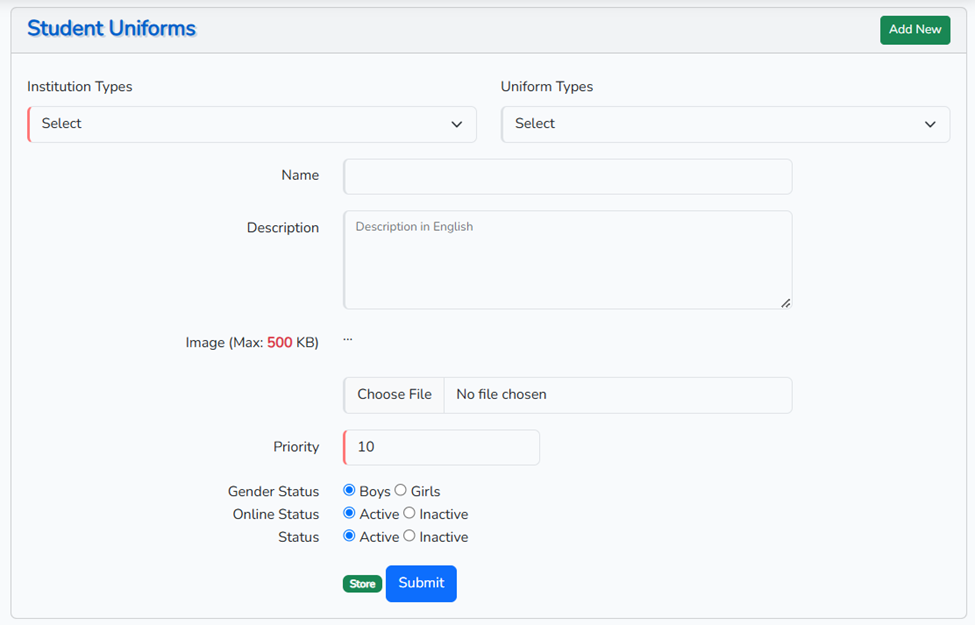
Task: Choose Inactive for the Status row
Action: coord(409,537)
